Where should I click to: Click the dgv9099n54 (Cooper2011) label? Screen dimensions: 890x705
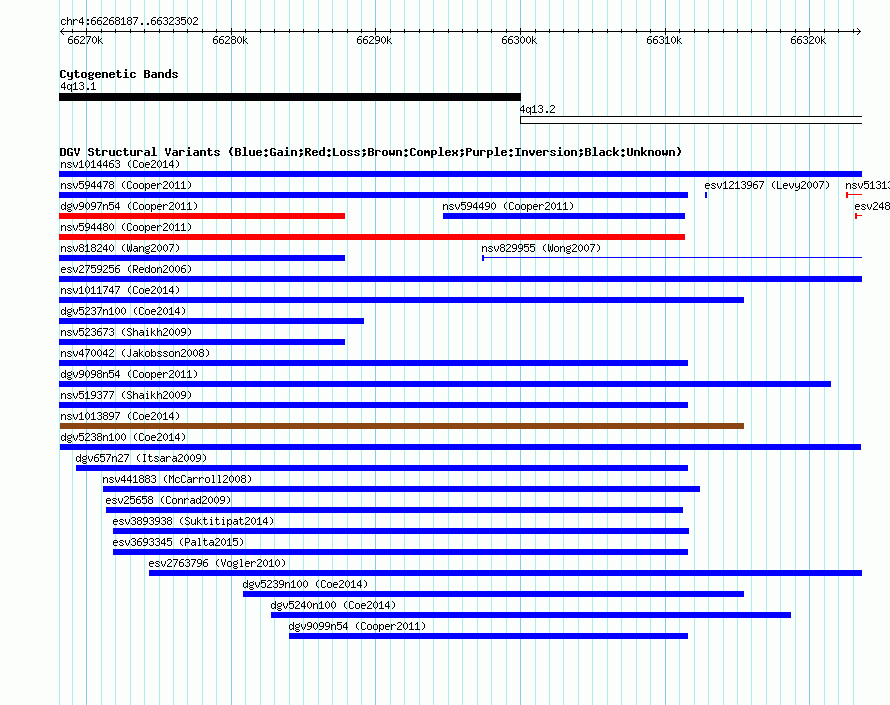click(357, 626)
